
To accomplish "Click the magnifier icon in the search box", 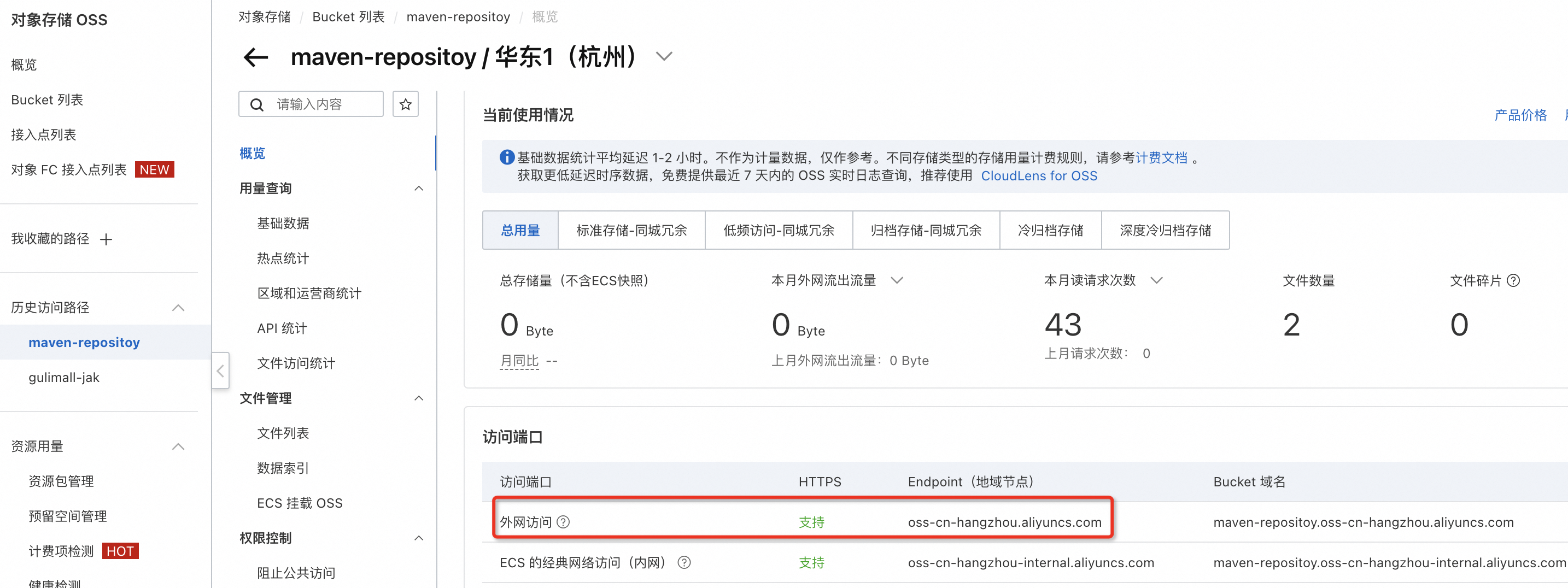I will [x=257, y=104].
